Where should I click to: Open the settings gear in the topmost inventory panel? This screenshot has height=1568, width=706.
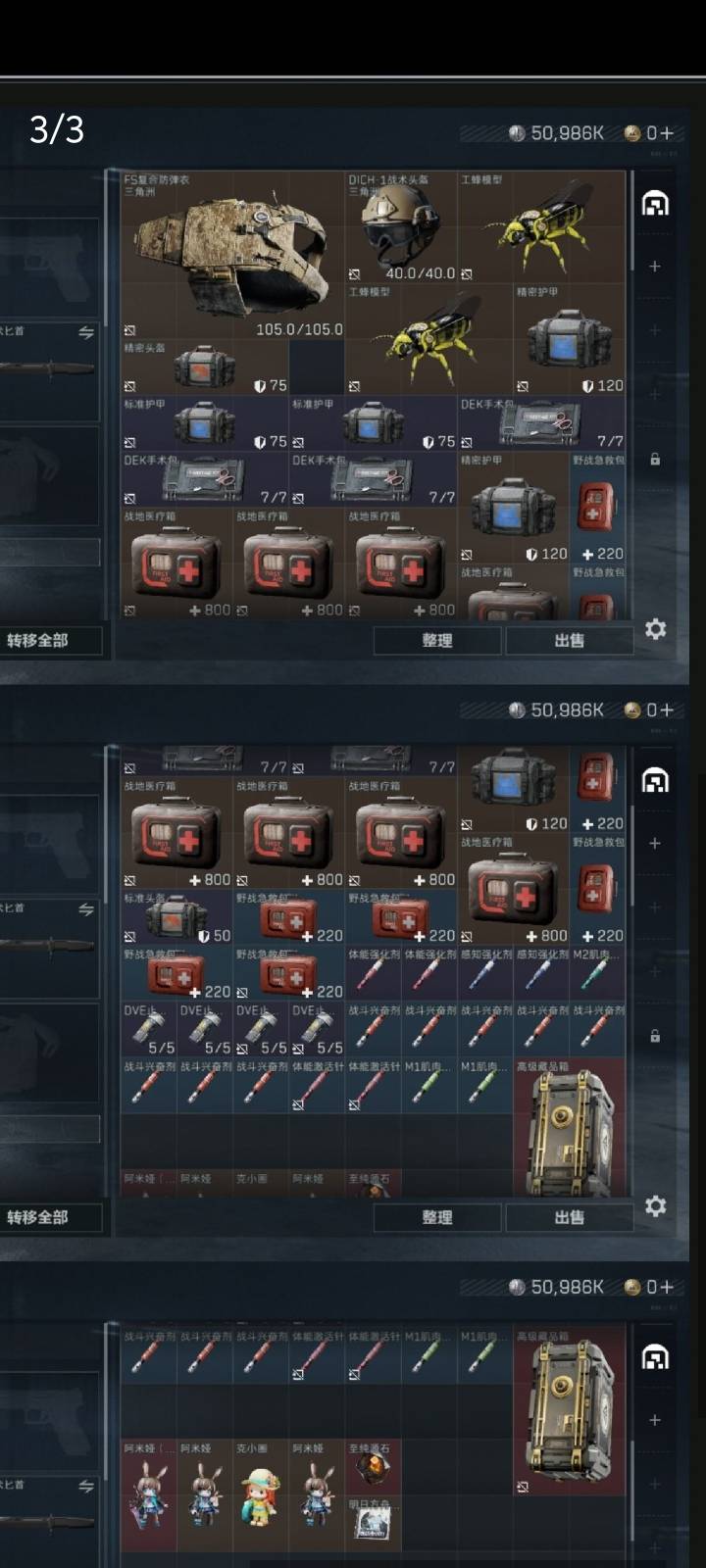click(655, 629)
